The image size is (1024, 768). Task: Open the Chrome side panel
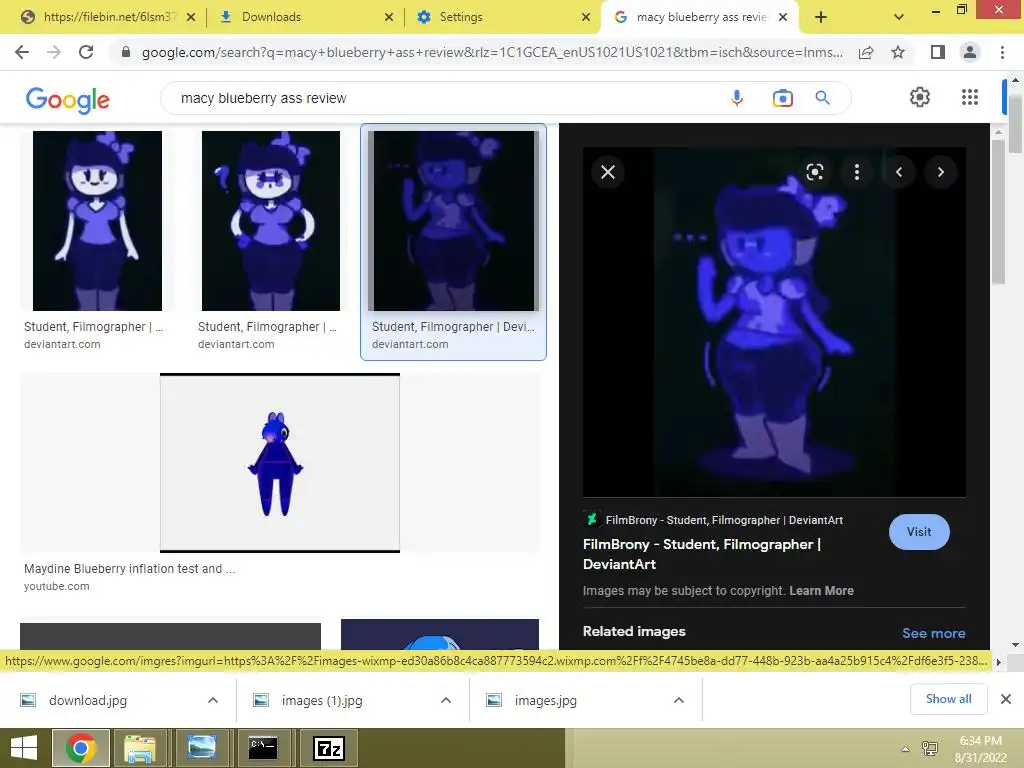[938, 52]
